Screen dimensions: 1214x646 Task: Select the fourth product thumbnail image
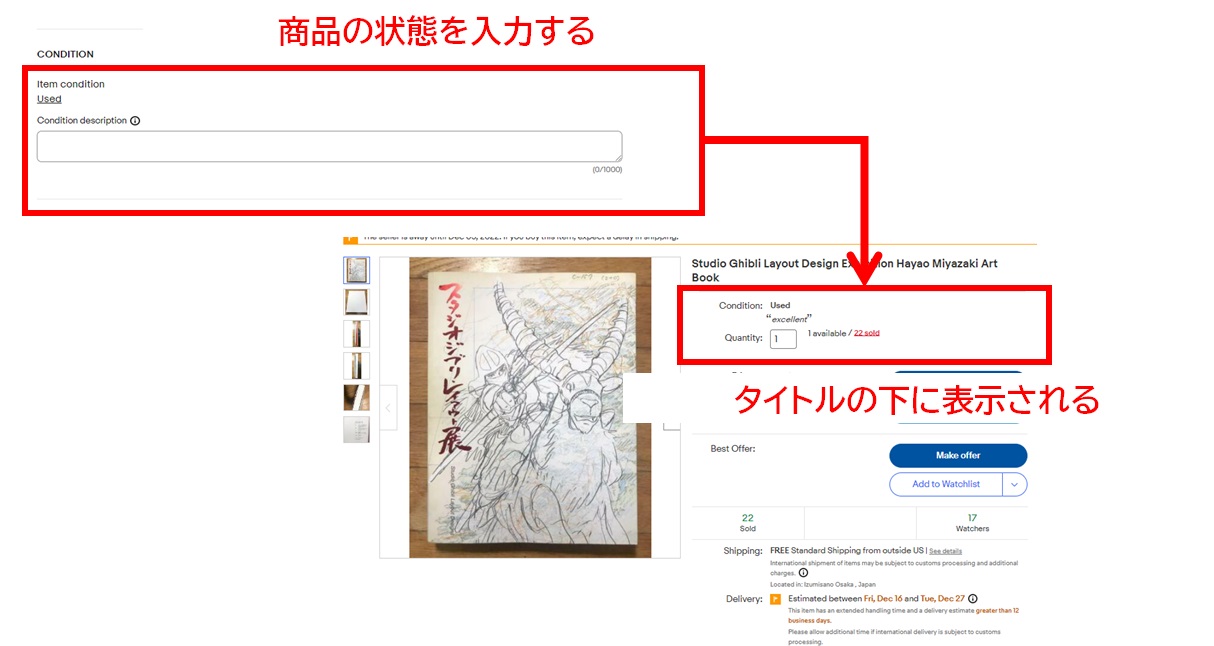click(x=356, y=366)
